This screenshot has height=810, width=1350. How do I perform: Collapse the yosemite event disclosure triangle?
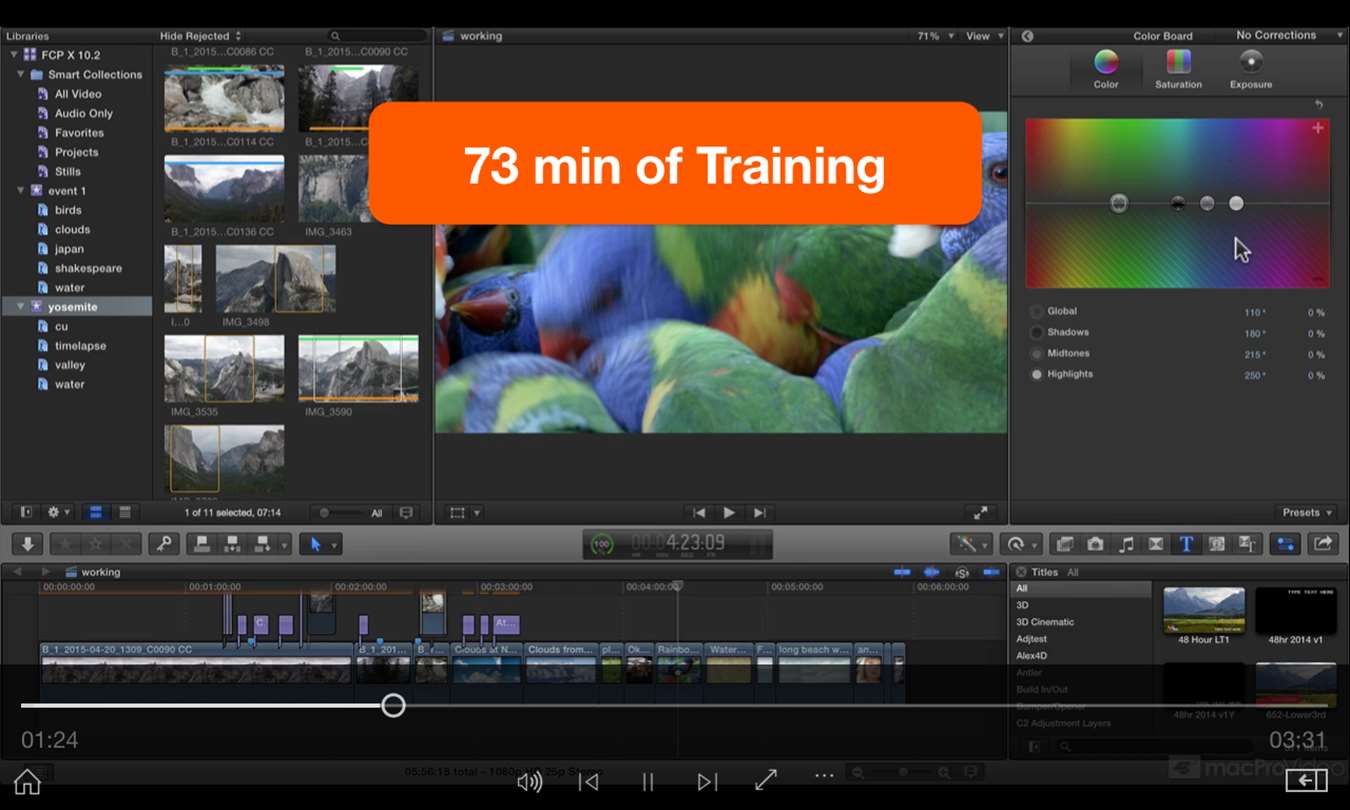pyautogui.click(x=22, y=307)
